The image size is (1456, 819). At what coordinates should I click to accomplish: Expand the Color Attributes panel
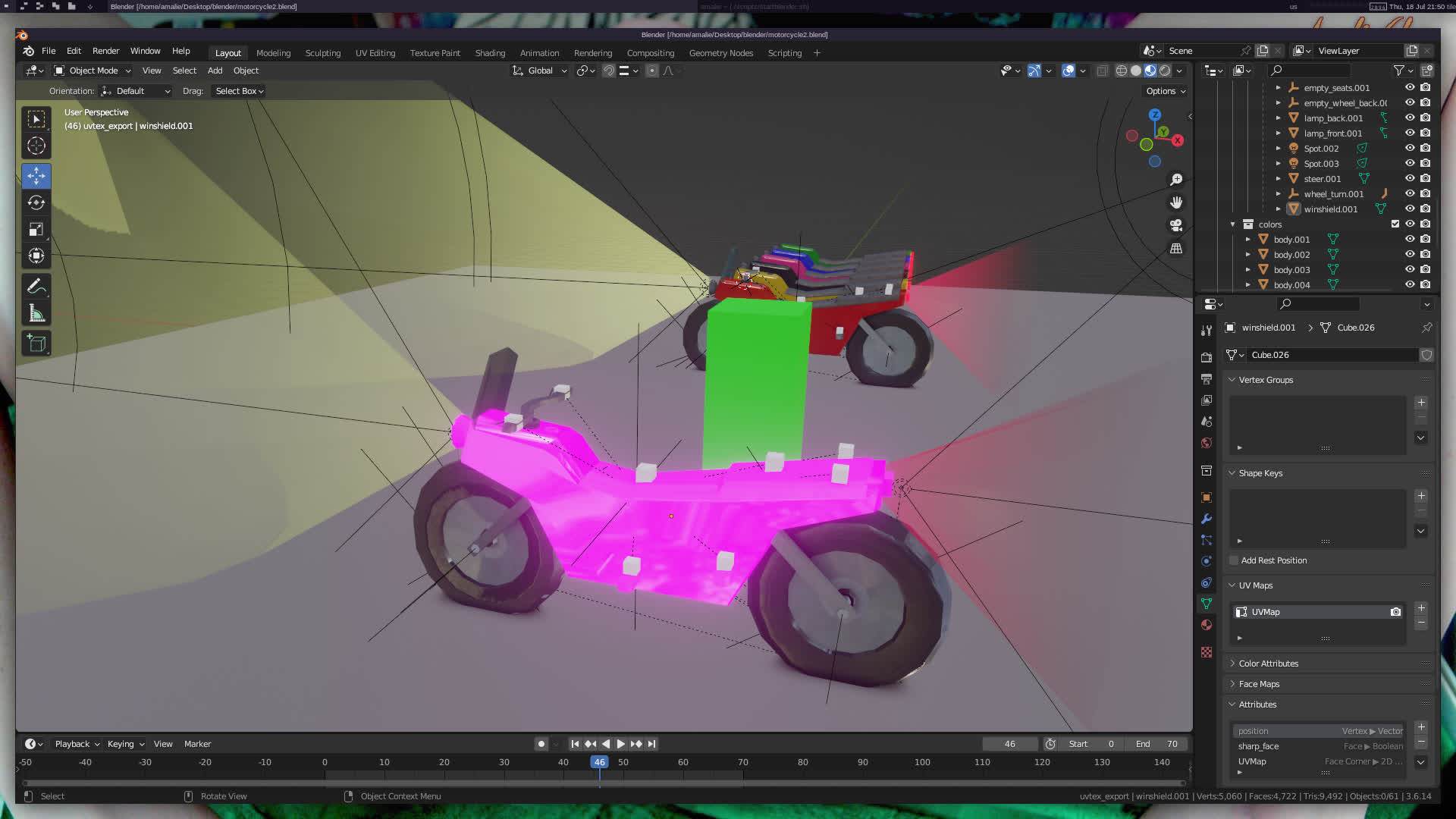pyautogui.click(x=1268, y=664)
